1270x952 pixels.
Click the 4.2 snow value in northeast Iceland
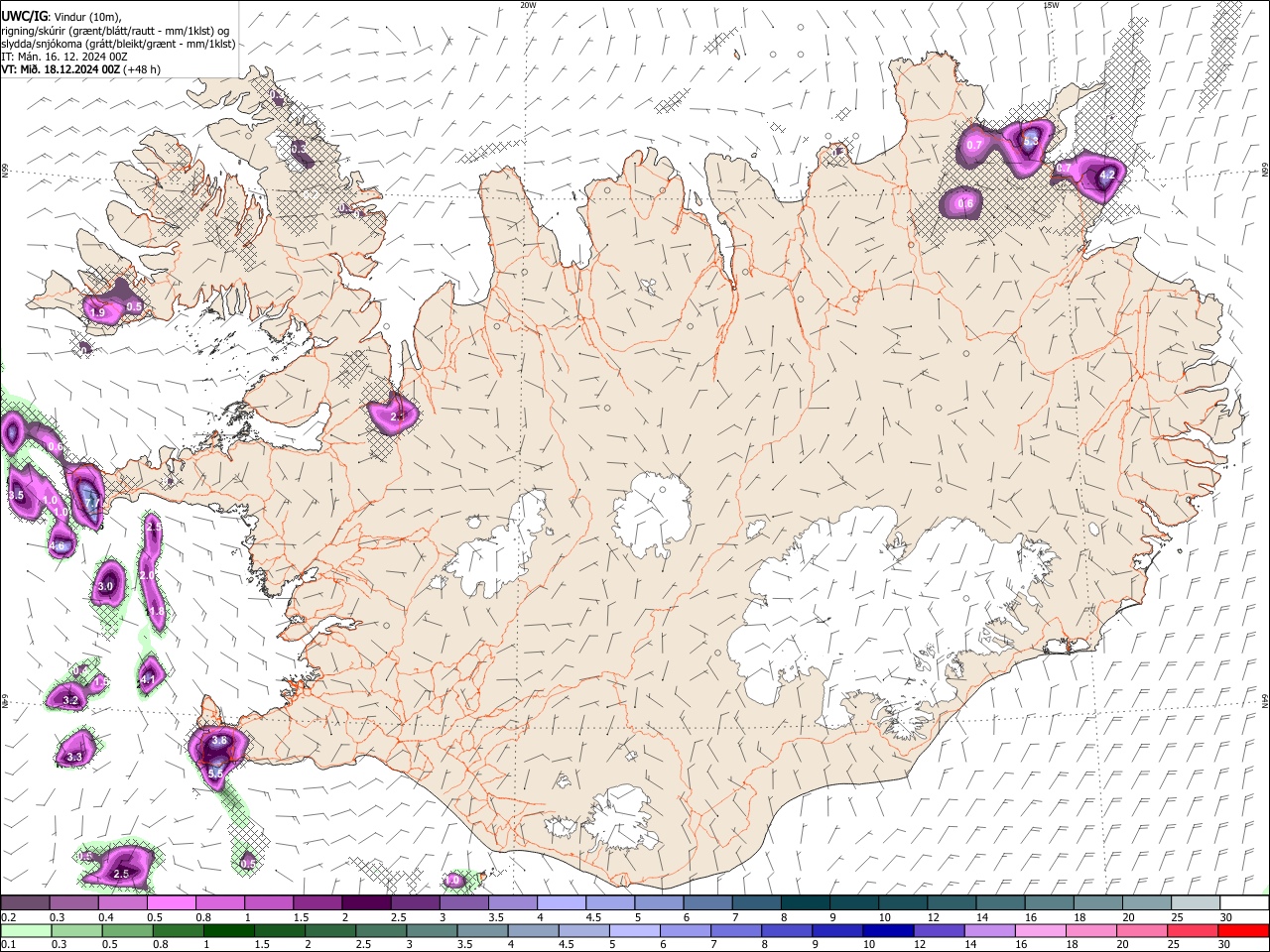coord(1108,175)
